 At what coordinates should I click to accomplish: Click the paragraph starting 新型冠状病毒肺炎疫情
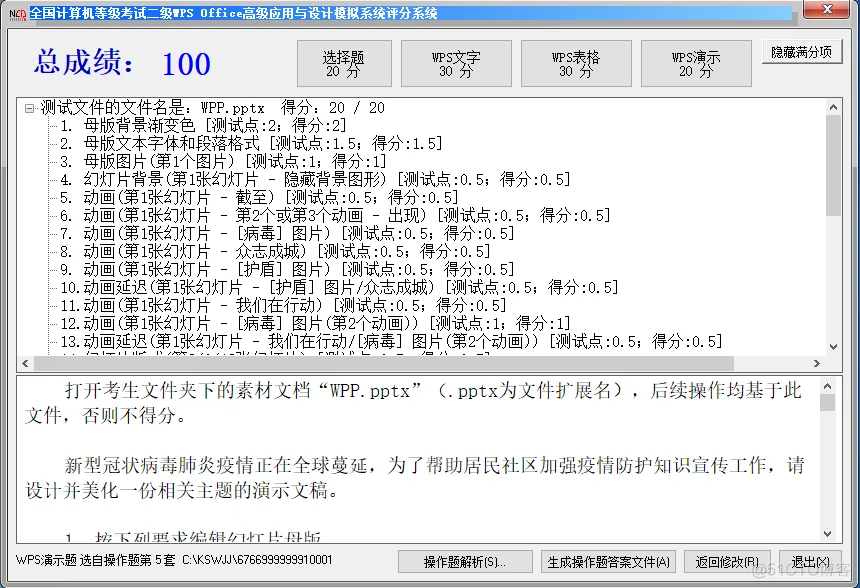415,478
